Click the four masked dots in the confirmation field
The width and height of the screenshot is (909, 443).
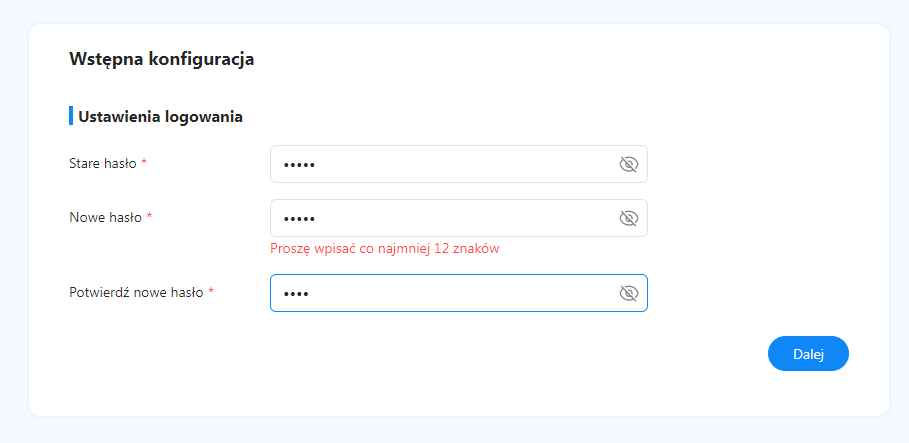tap(296, 294)
